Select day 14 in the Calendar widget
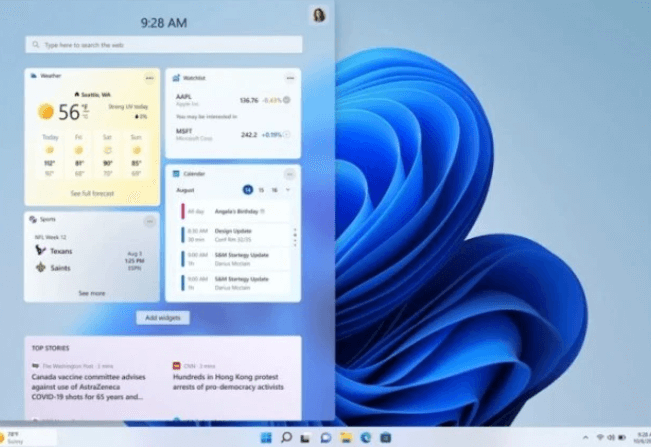Image resolution: width=651 pixels, height=447 pixels. coord(247,190)
